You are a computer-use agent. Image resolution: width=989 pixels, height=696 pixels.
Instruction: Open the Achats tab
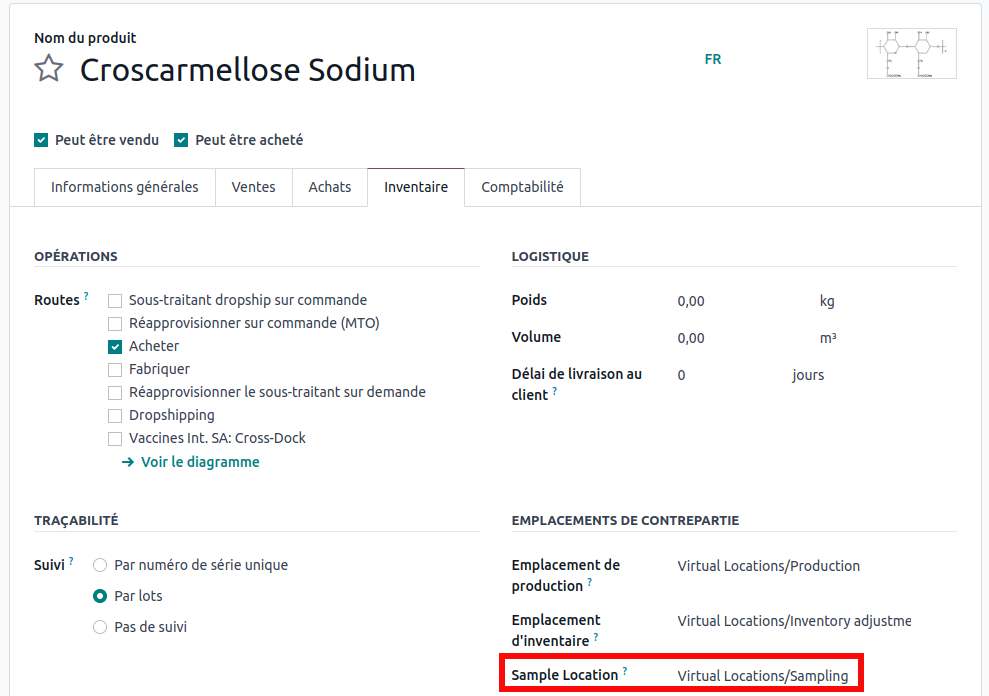pyautogui.click(x=330, y=187)
